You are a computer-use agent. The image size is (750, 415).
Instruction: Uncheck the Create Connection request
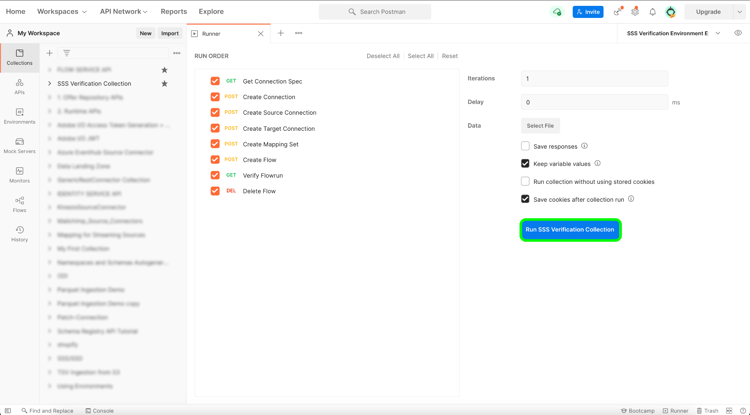tap(215, 97)
